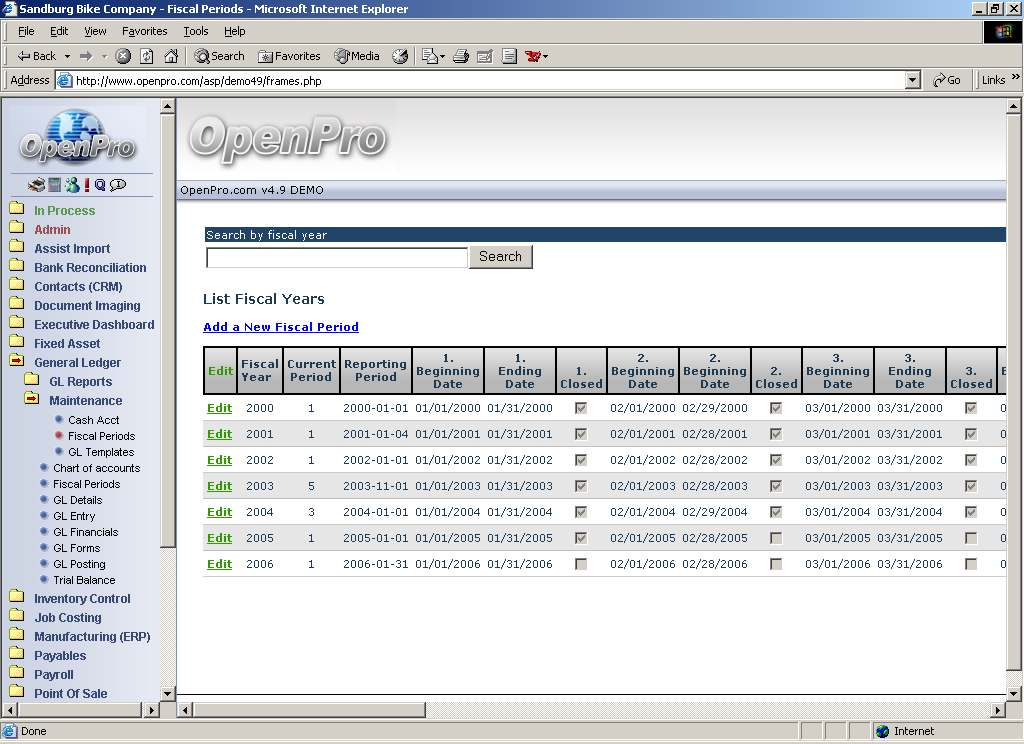Click the browser Stop button icon
1024x744 pixels.
click(x=123, y=56)
